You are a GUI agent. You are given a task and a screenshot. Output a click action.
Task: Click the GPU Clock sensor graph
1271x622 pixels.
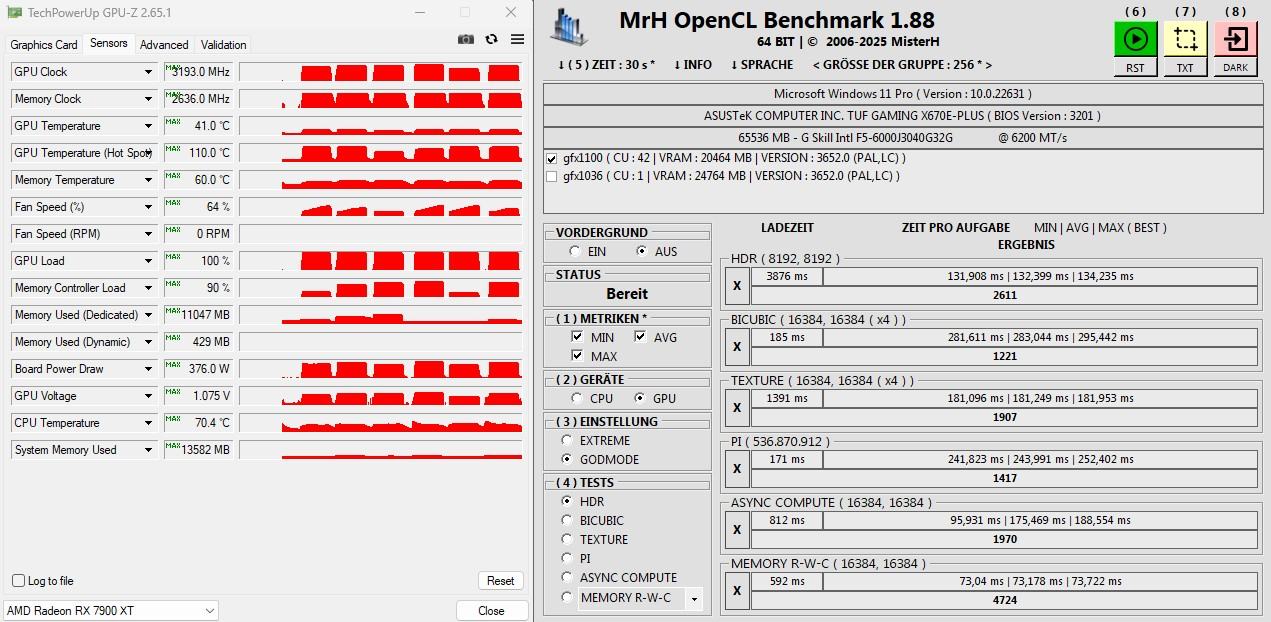click(380, 72)
